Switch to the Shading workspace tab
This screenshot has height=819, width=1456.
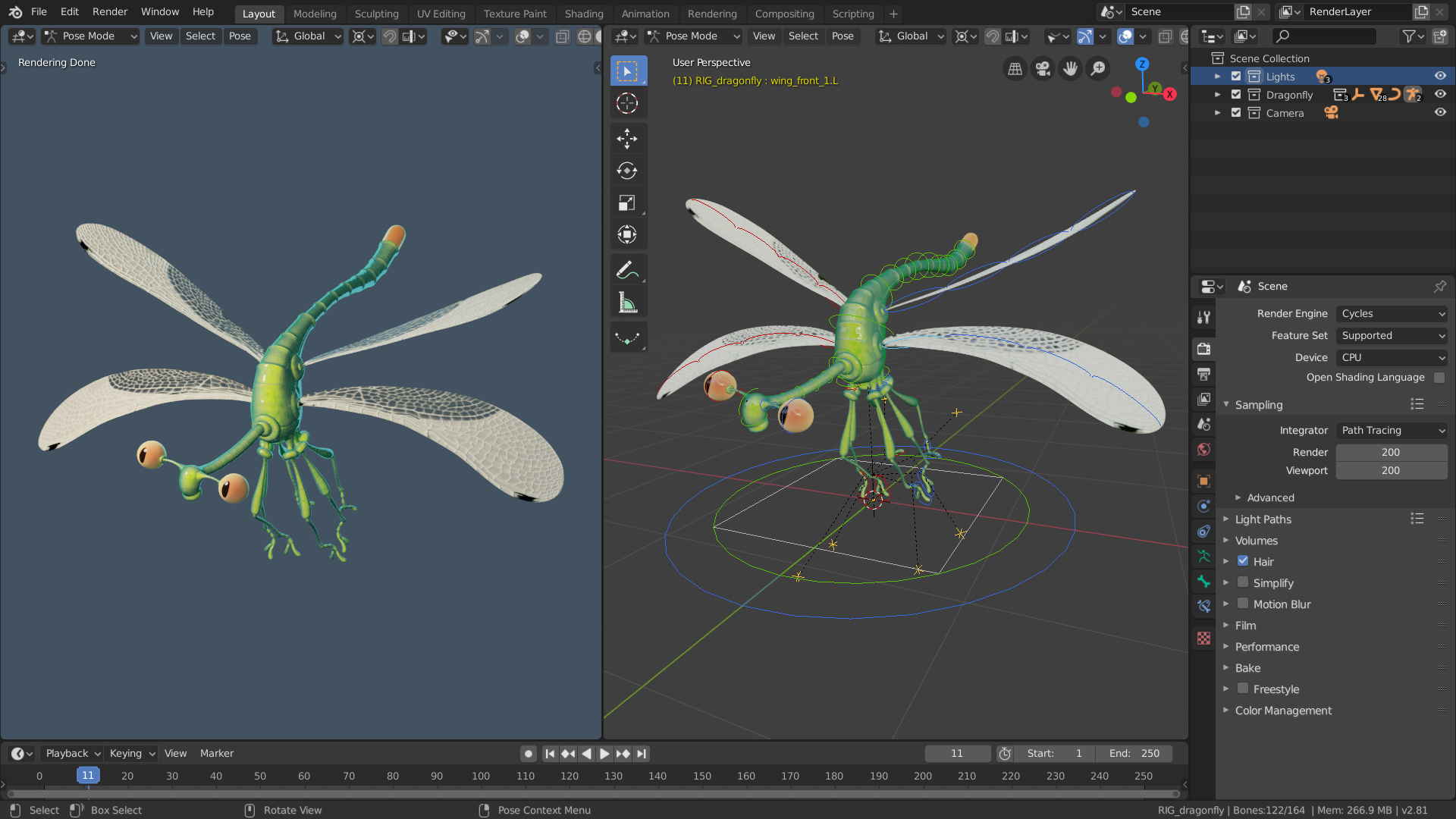point(583,14)
